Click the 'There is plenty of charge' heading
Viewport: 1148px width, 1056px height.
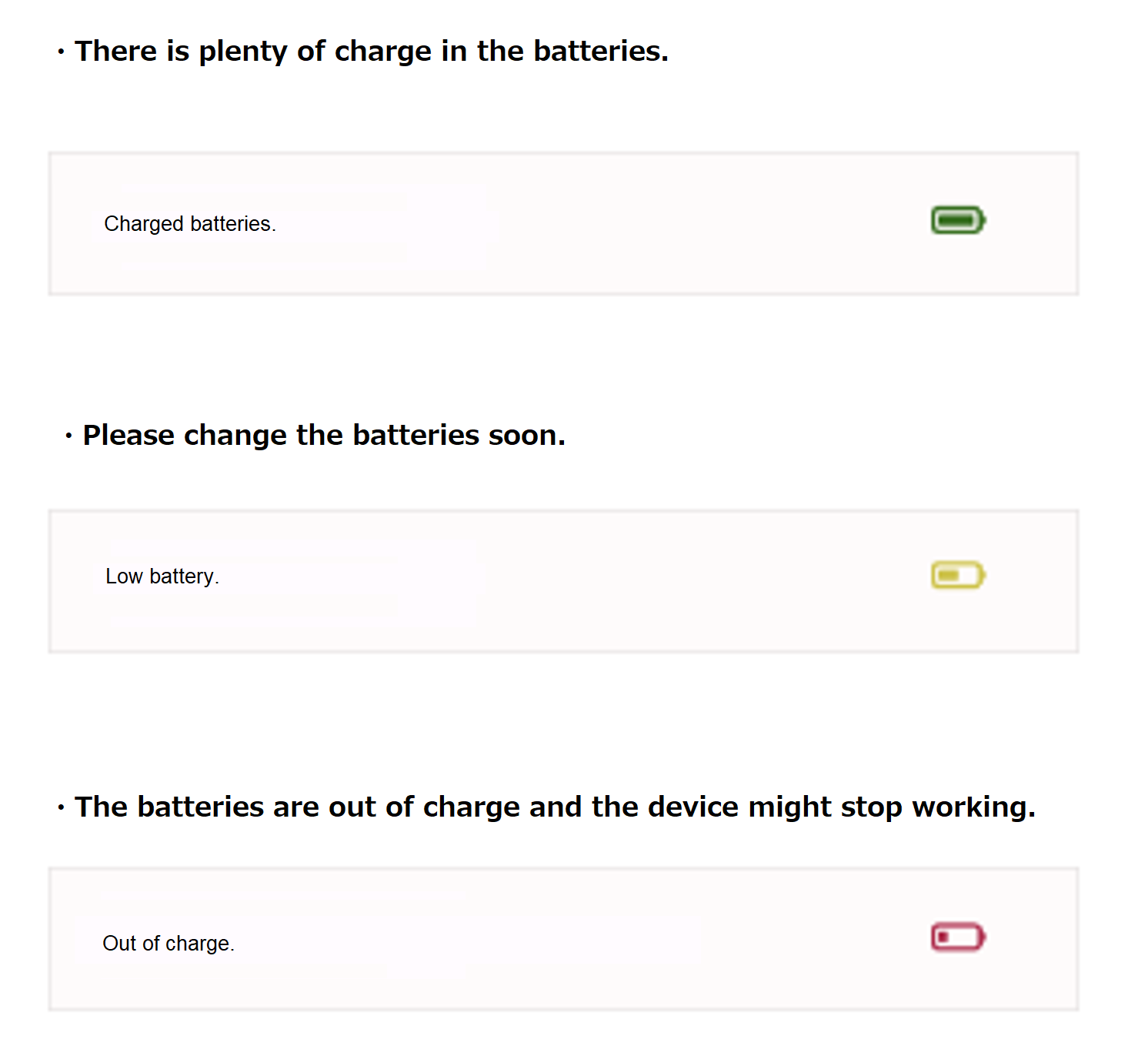click(x=372, y=52)
